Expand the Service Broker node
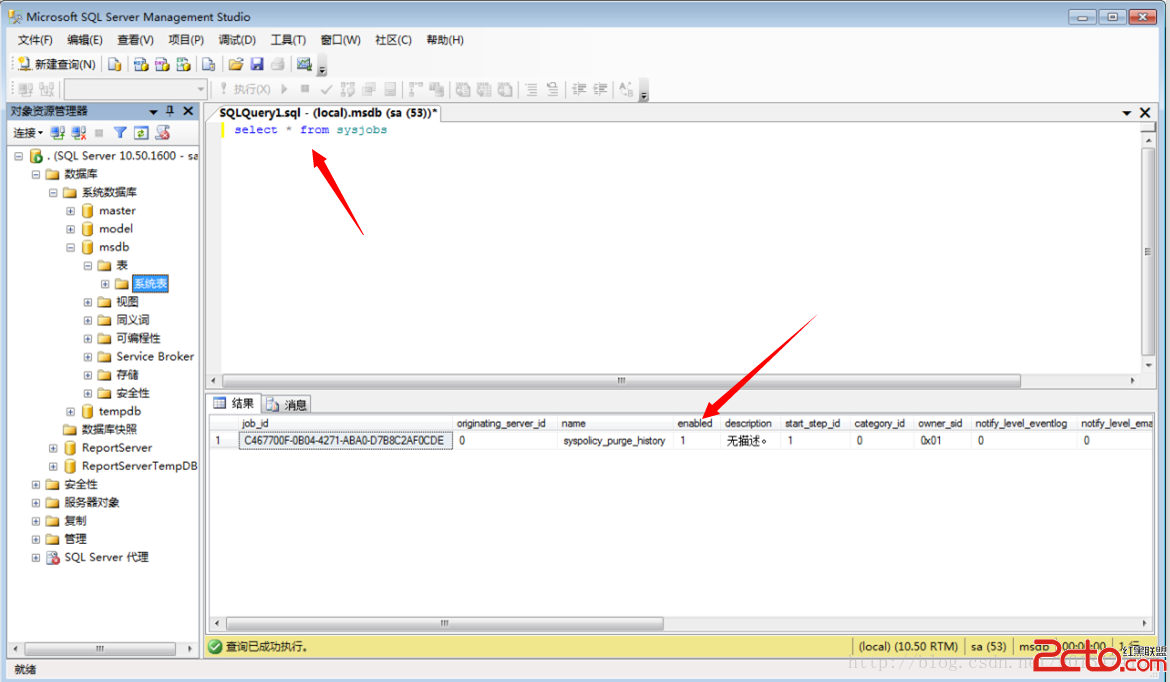 click(88, 357)
